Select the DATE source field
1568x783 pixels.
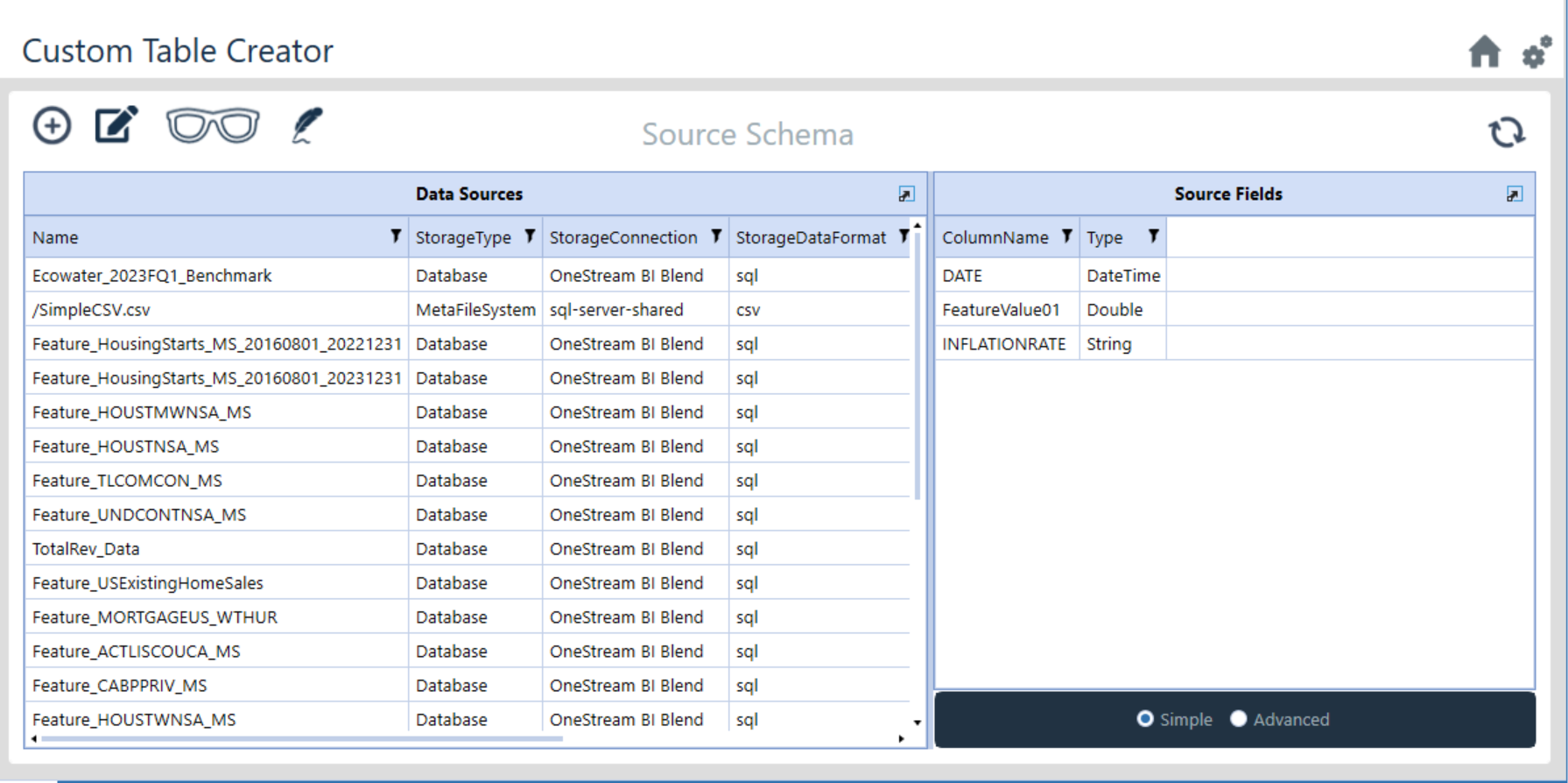click(1234, 275)
